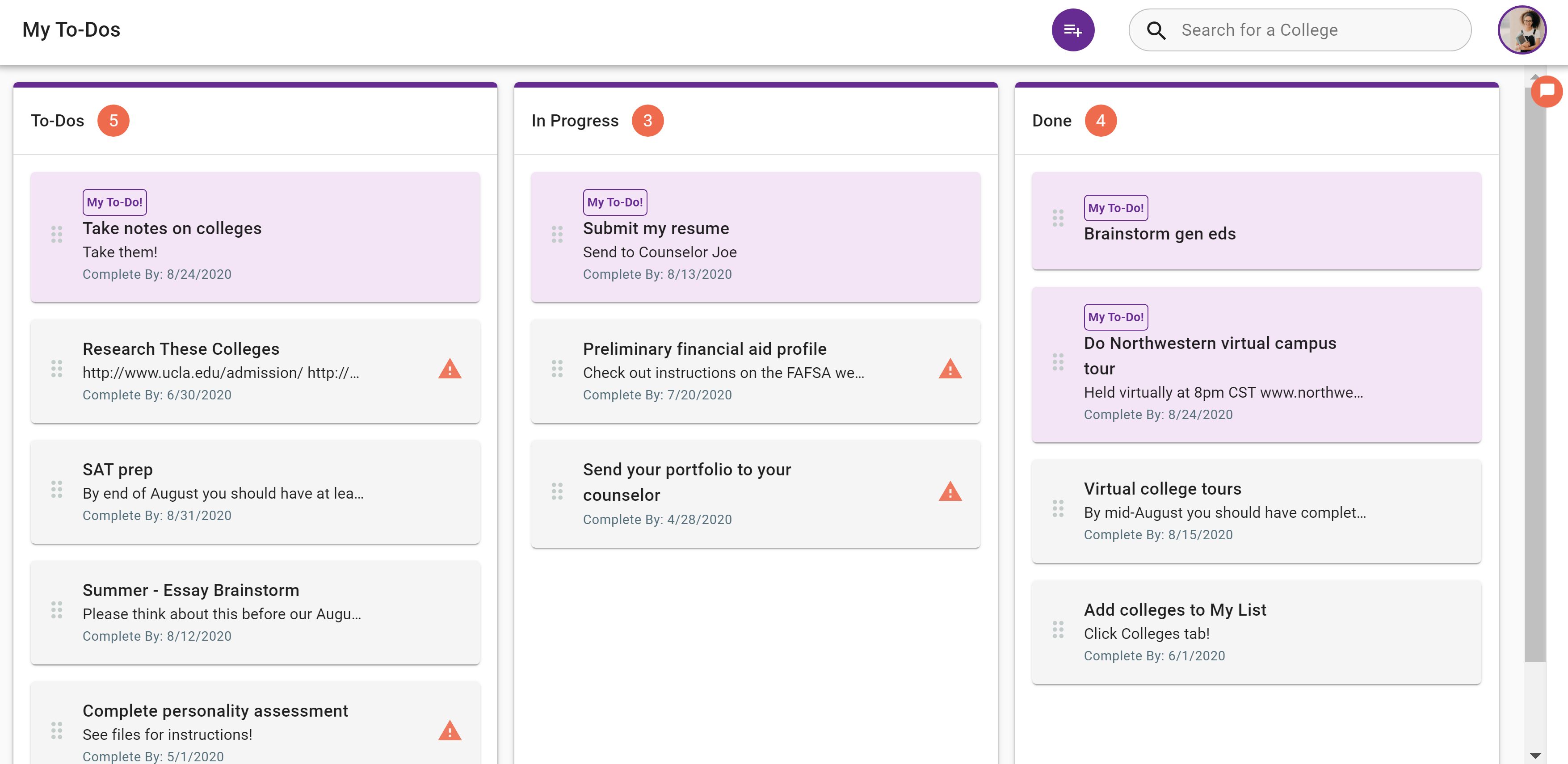Screen dimensions: 1568x764
Task: Select Add colleges to My List card
Action: [1256, 632]
